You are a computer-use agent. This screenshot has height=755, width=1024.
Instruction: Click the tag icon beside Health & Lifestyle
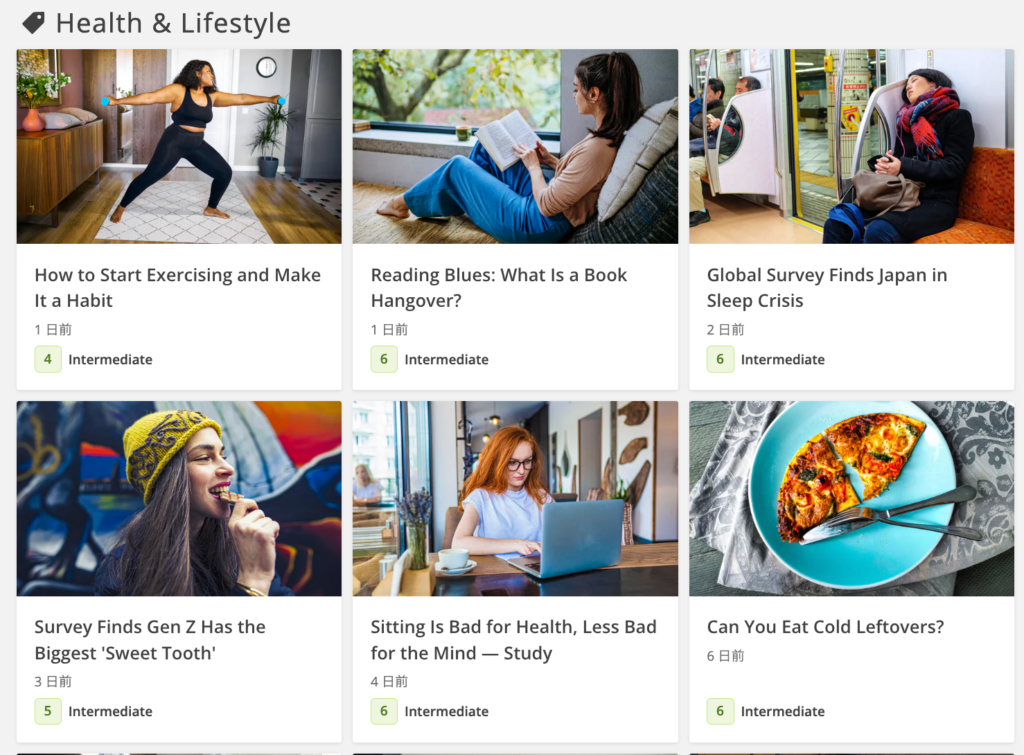33,23
